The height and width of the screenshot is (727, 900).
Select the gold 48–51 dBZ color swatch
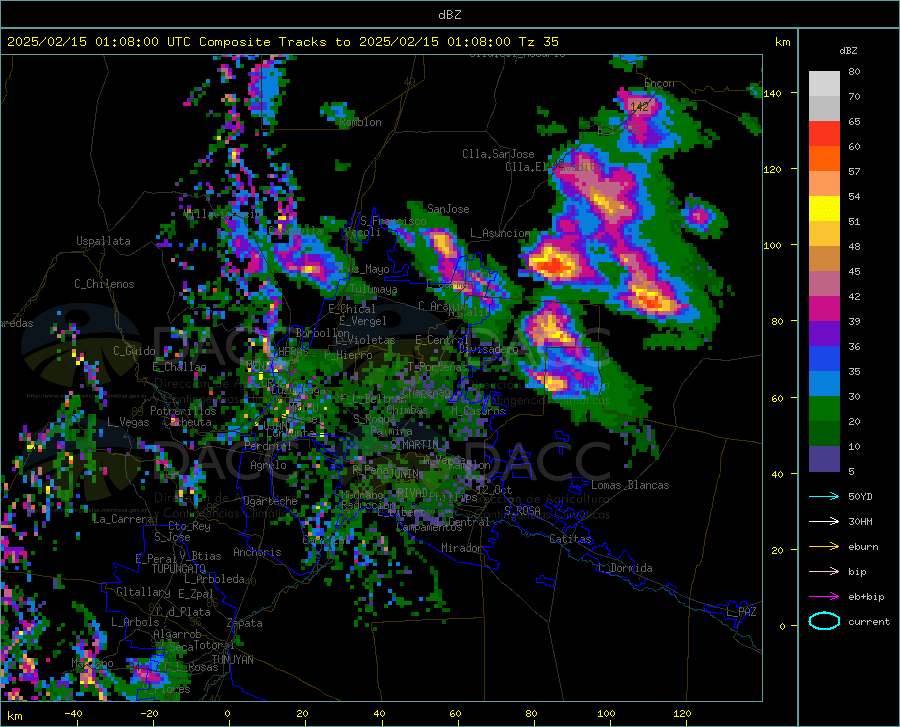pyautogui.click(x=824, y=234)
